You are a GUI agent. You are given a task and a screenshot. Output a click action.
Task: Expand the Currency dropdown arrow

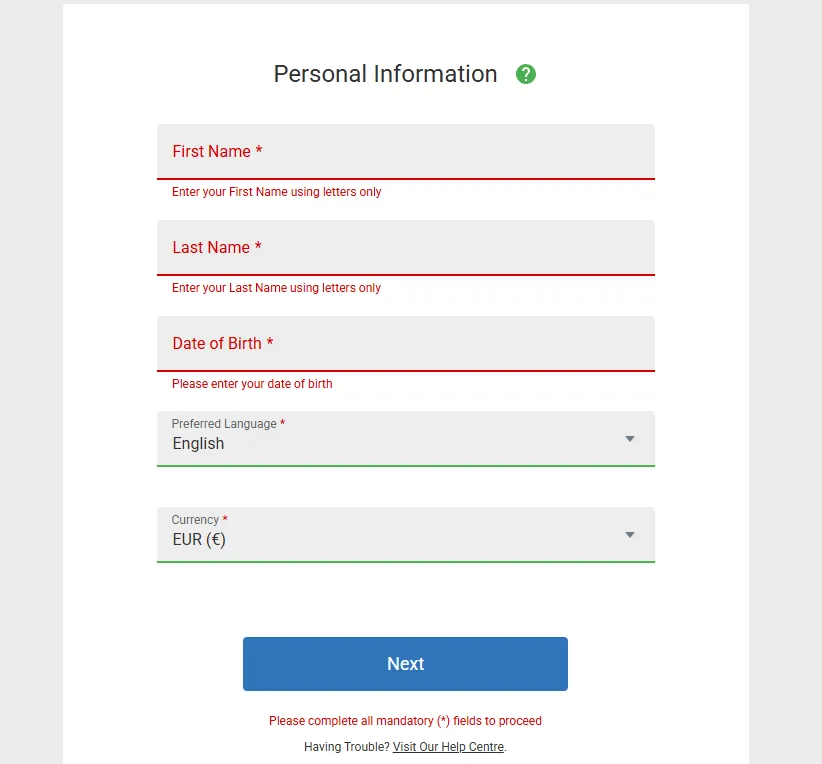tap(630, 535)
